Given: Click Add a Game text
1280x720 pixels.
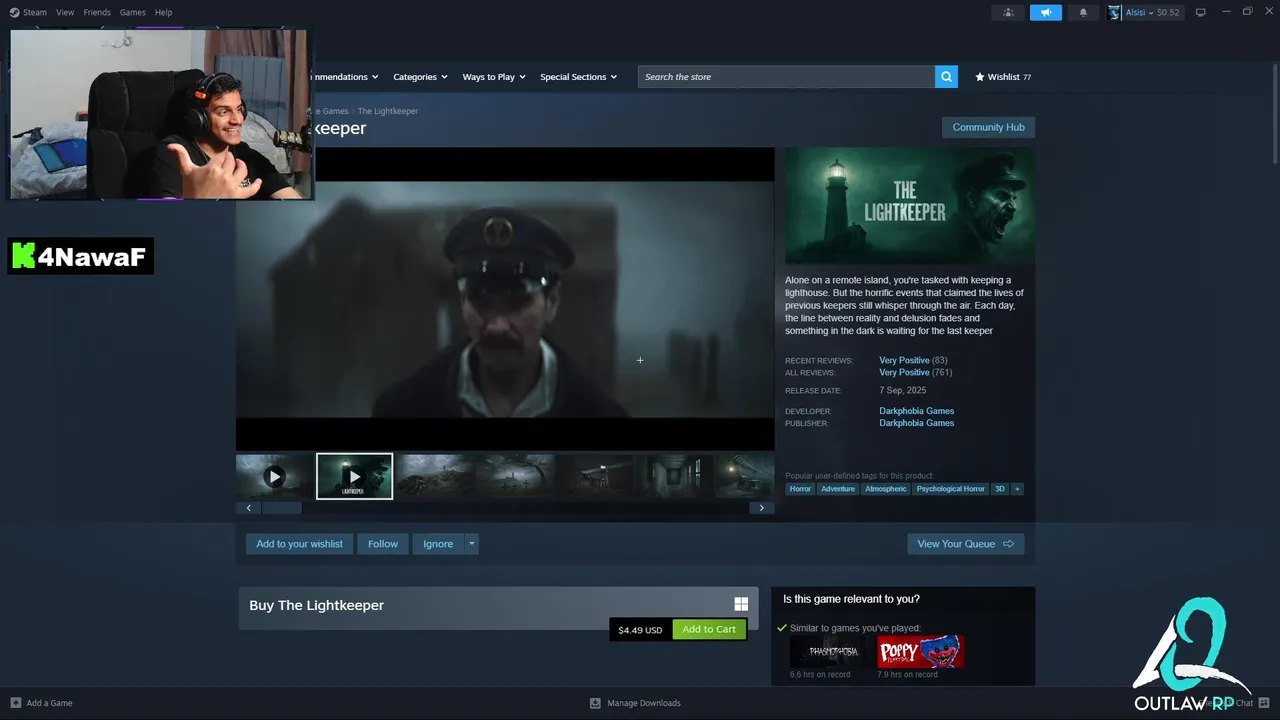Looking at the screenshot, I should [x=49, y=703].
